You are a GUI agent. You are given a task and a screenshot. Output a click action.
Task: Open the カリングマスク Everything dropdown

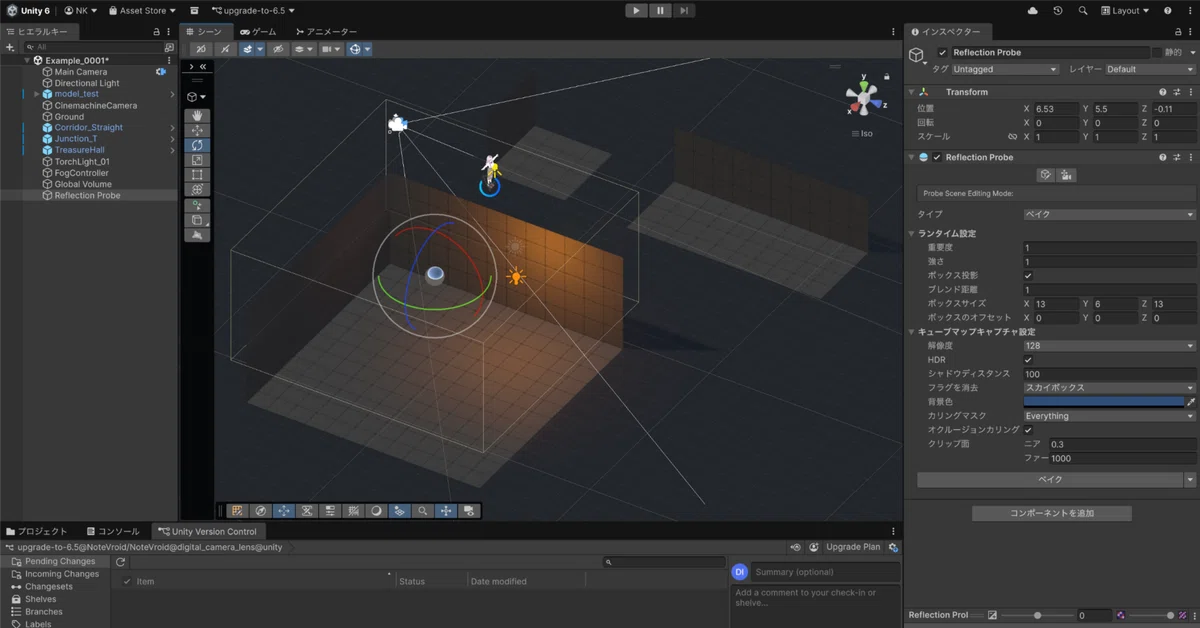[x=1109, y=416]
